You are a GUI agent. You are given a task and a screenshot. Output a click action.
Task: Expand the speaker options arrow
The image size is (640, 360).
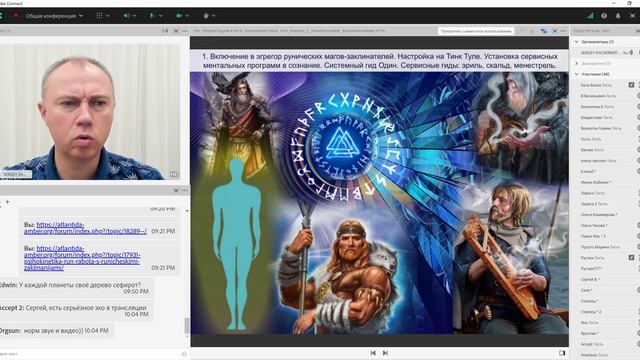134,16
